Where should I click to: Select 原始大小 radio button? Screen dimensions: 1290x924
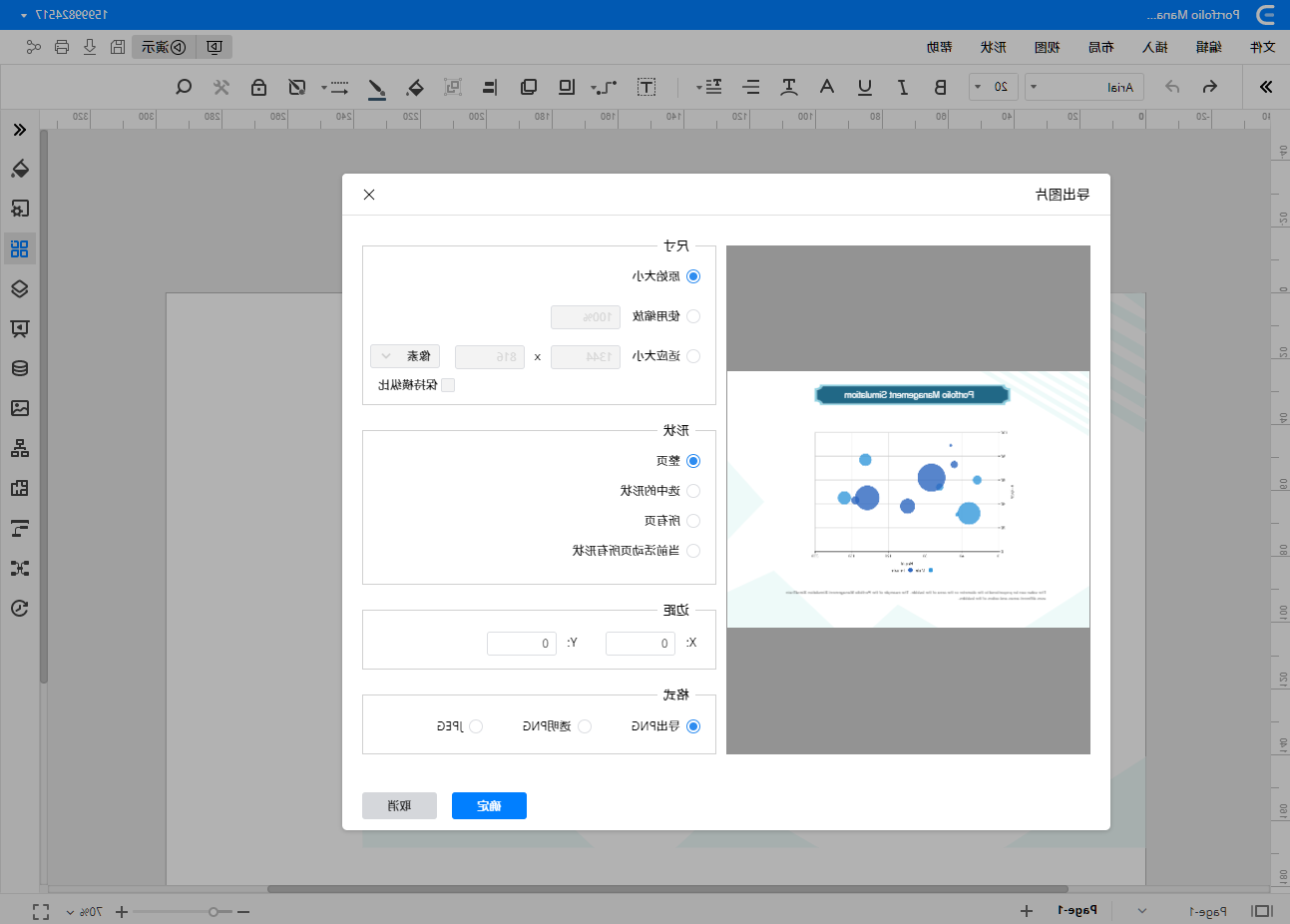coord(693,276)
